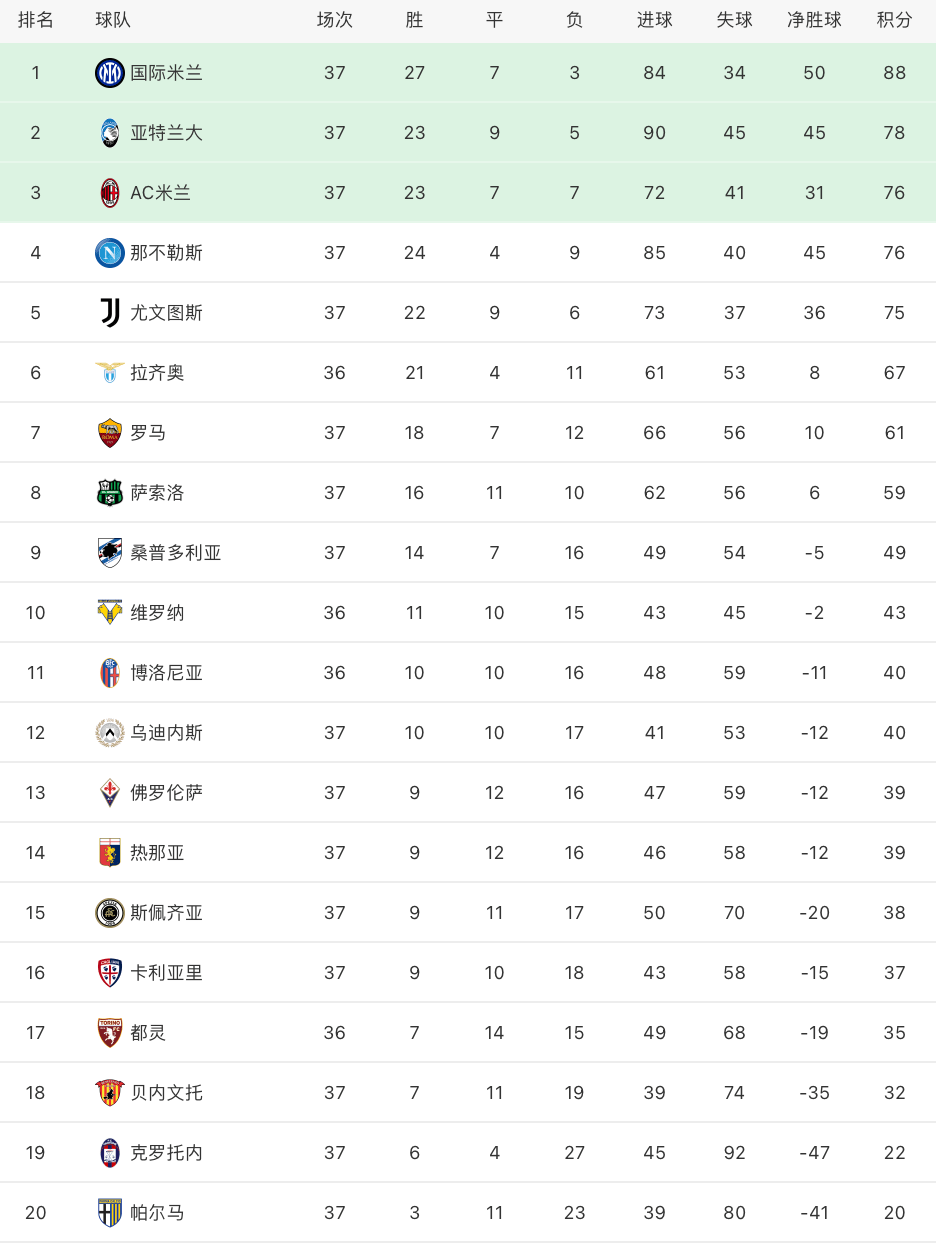
Task: Tap the Parma (帕尔马) shield logo
Action: [110, 1213]
